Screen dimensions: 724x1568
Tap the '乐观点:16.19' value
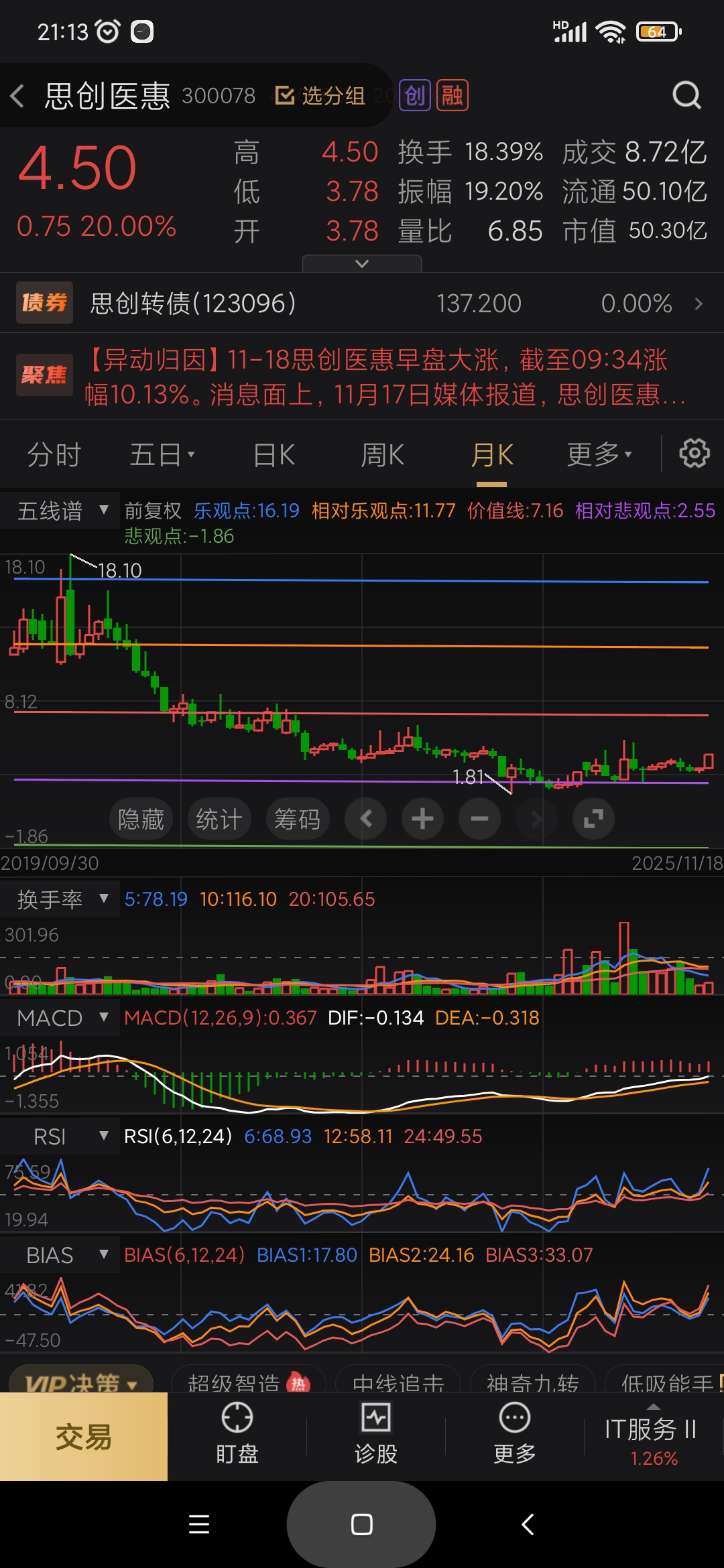[247, 511]
